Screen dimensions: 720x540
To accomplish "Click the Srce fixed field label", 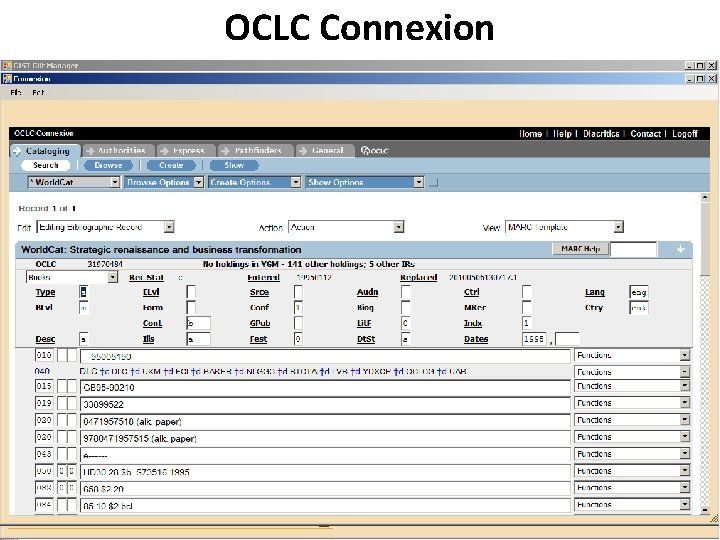I will (x=259, y=292).
